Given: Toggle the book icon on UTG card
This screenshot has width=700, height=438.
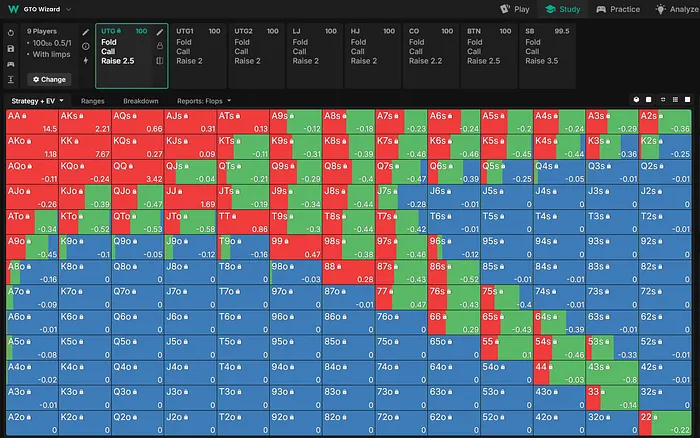Looking at the screenshot, I should pos(160,61).
